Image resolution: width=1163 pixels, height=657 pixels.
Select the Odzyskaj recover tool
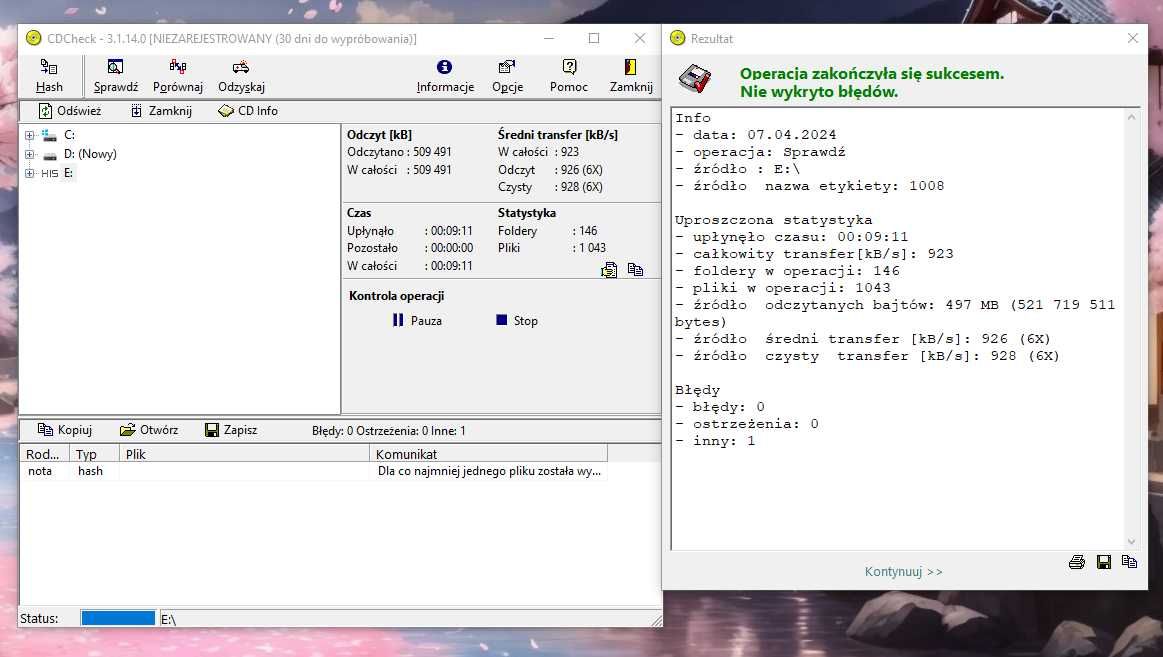[x=241, y=76]
